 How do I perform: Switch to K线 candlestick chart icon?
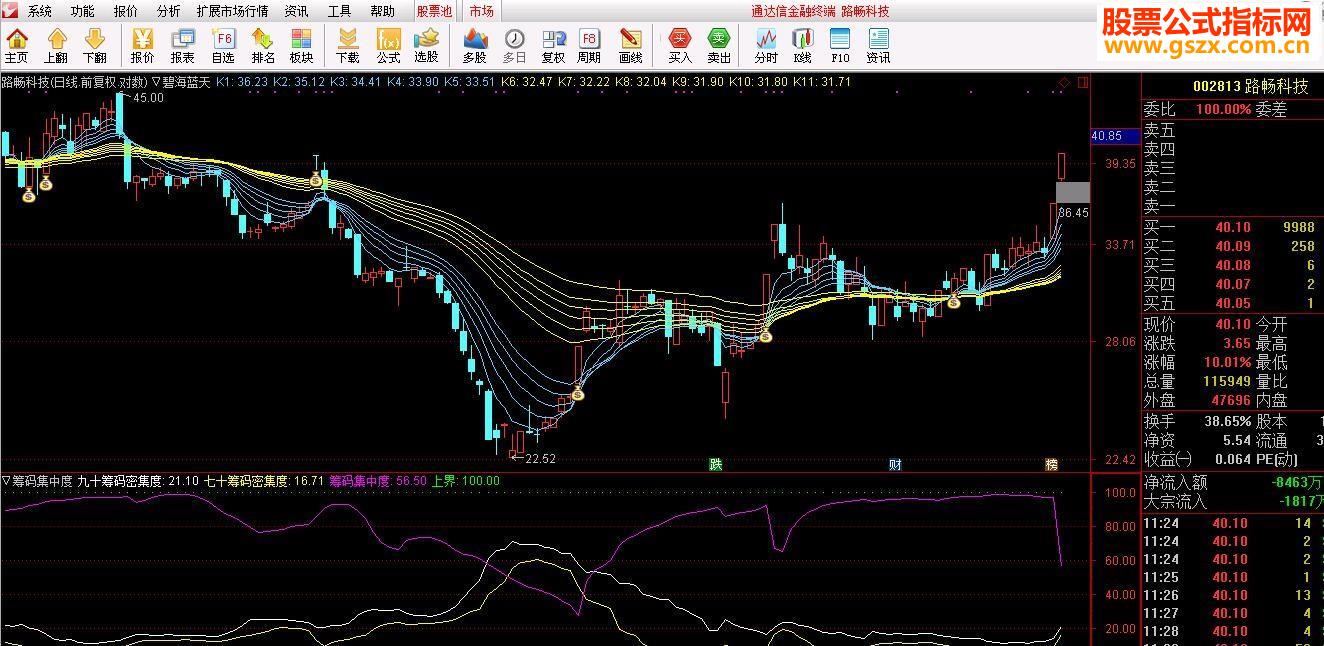(x=802, y=47)
